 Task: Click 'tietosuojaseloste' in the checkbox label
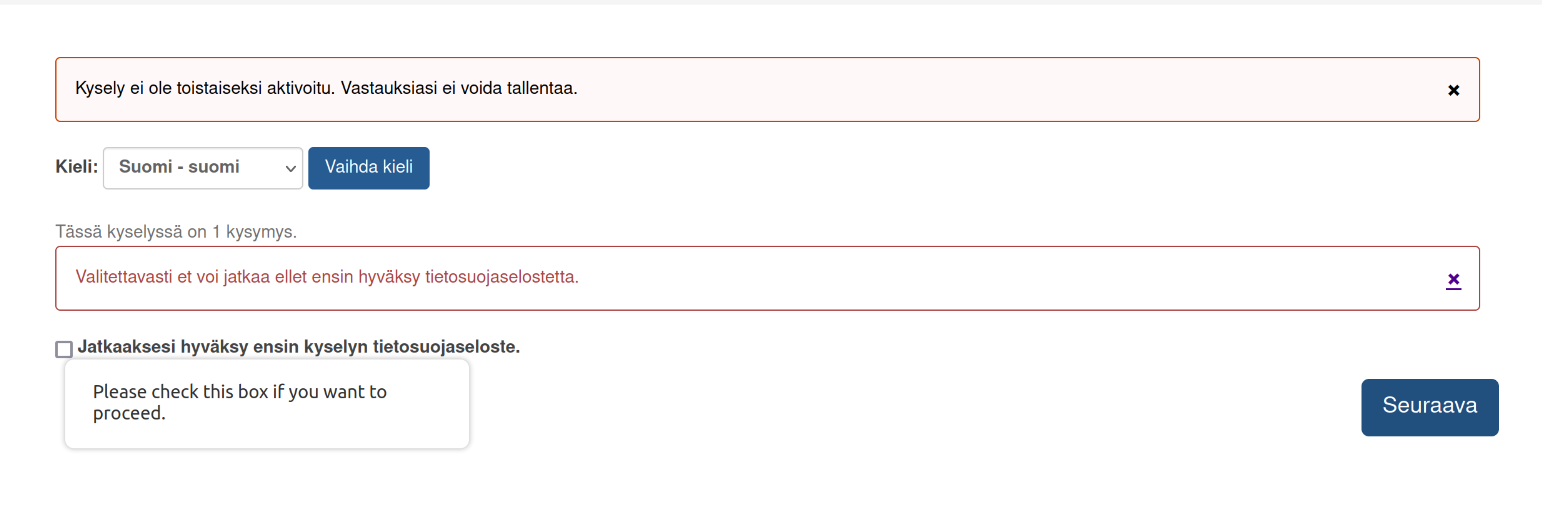446,348
